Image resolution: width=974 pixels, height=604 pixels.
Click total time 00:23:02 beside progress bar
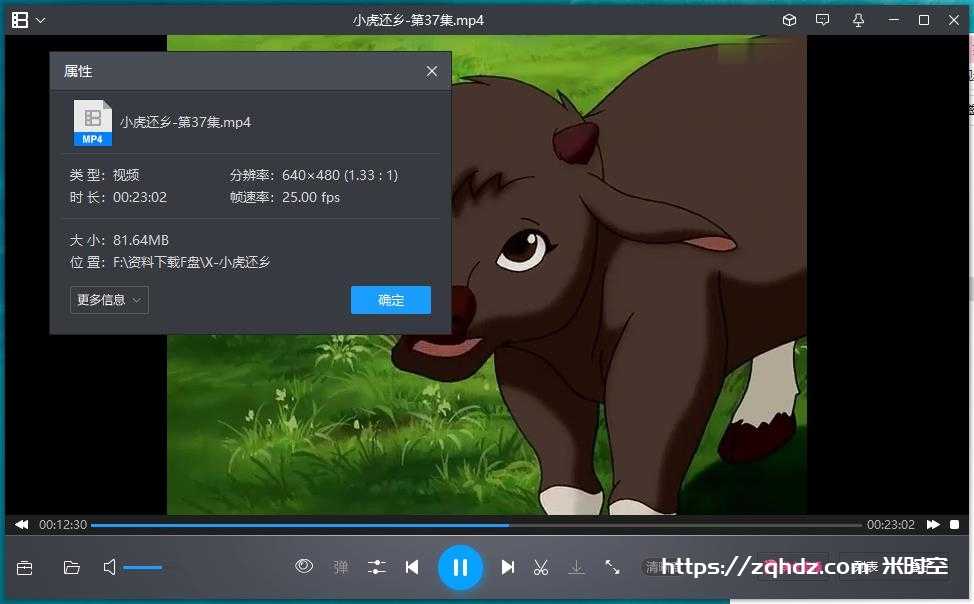tap(891, 524)
